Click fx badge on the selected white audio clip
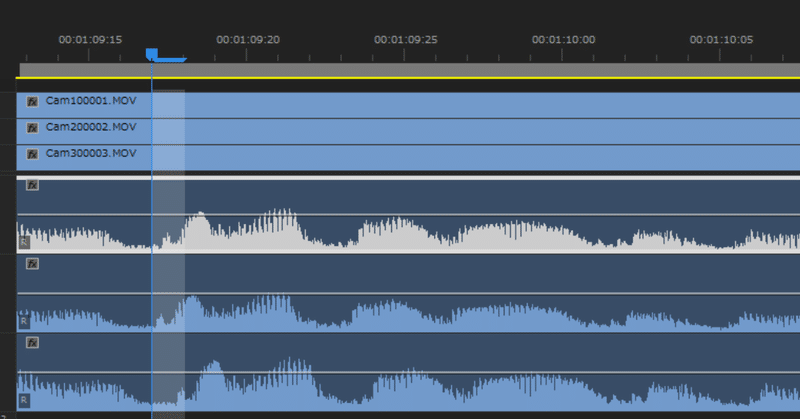This screenshot has width=800, height=419. [x=32, y=185]
